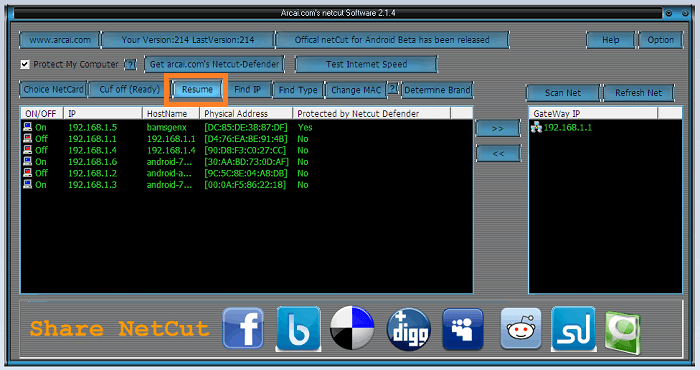Click computer icon for 192.168.1.2 row
The width and height of the screenshot is (700, 370).
pyautogui.click(x=28, y=173)
